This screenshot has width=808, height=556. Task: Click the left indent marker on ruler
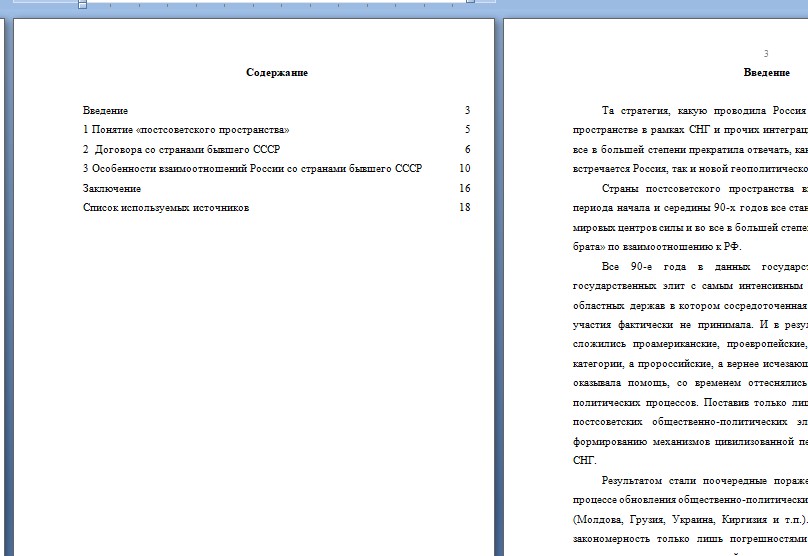point(82,4)
